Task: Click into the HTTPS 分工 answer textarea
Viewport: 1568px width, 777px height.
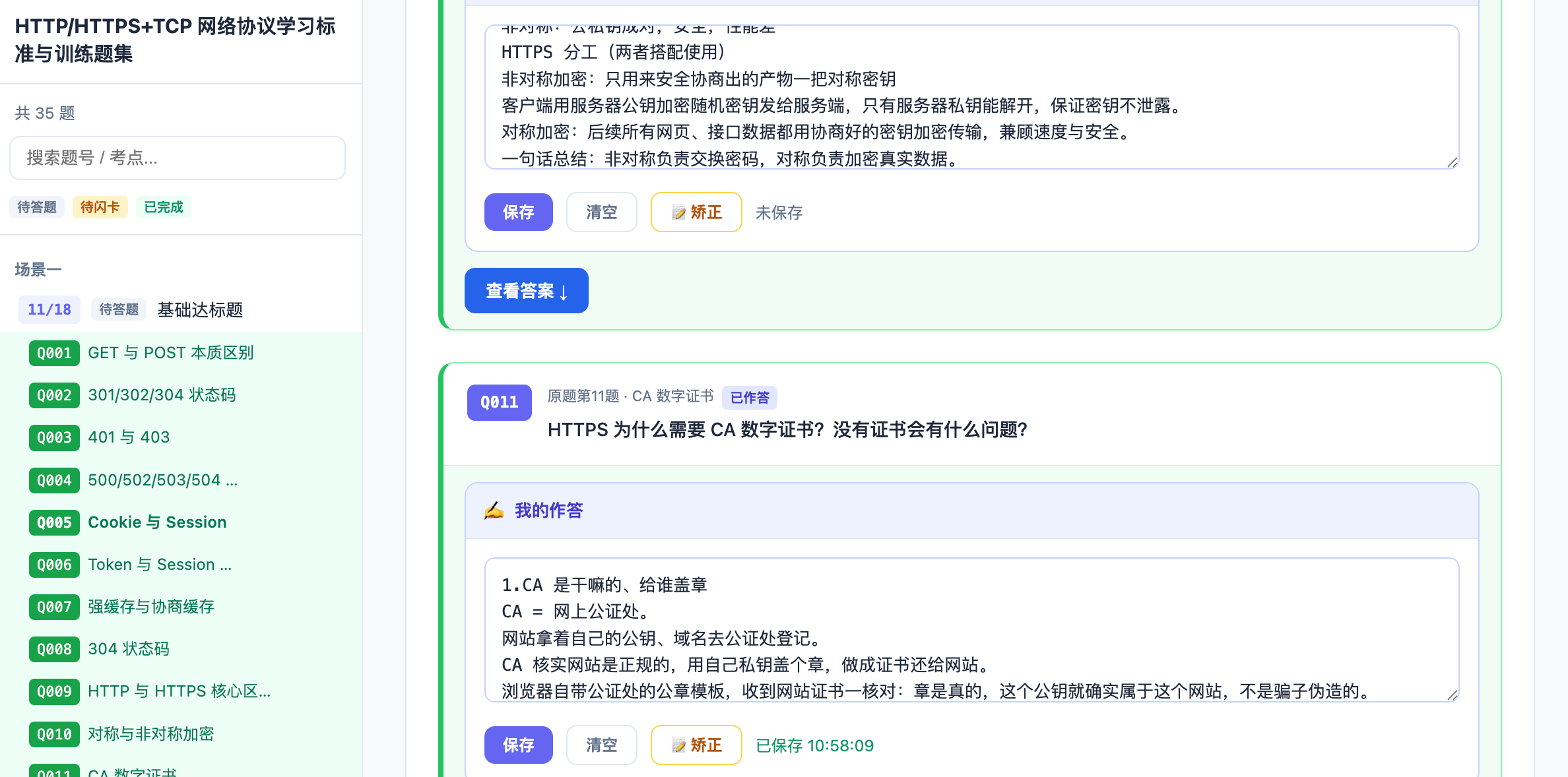Action: pos(971,97)
